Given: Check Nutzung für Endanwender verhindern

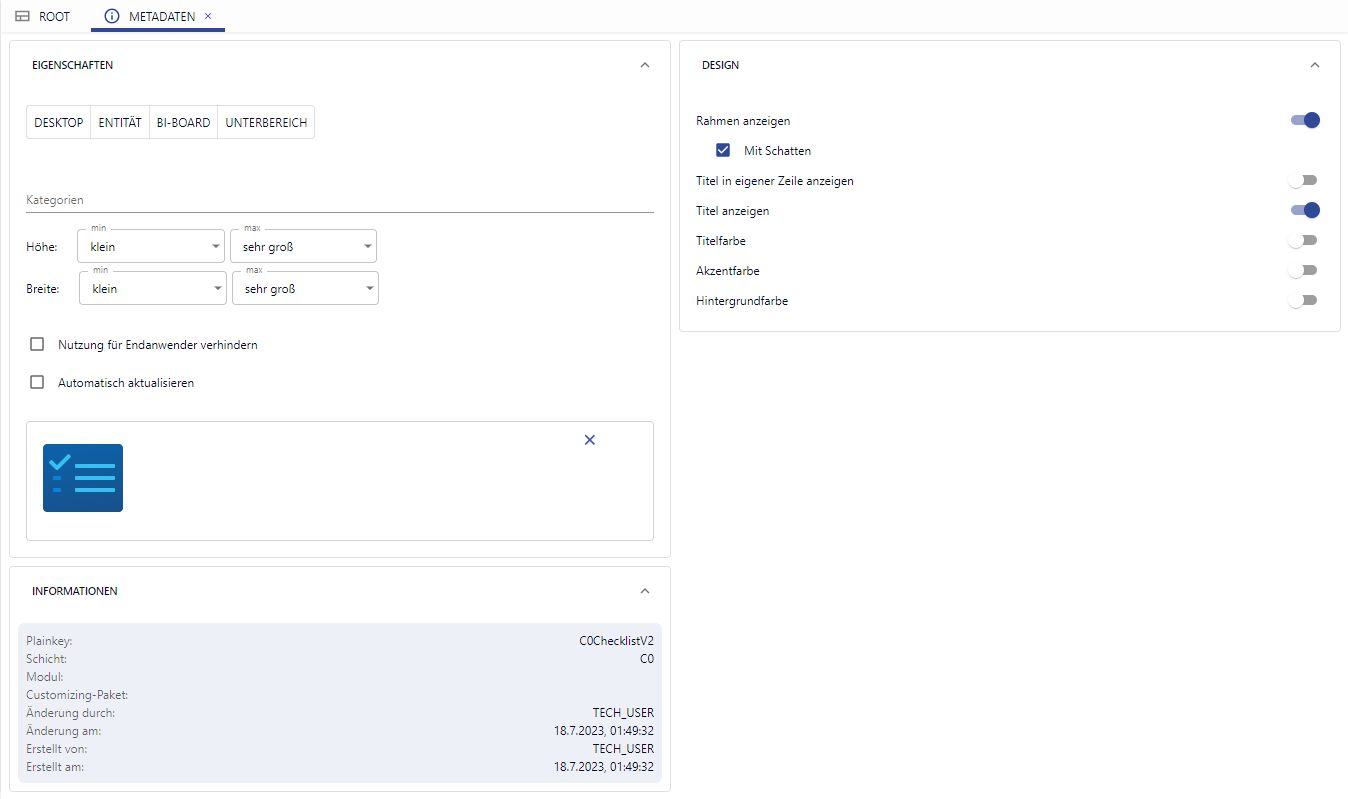Looking at the screenshot, I should pos(37,344).
